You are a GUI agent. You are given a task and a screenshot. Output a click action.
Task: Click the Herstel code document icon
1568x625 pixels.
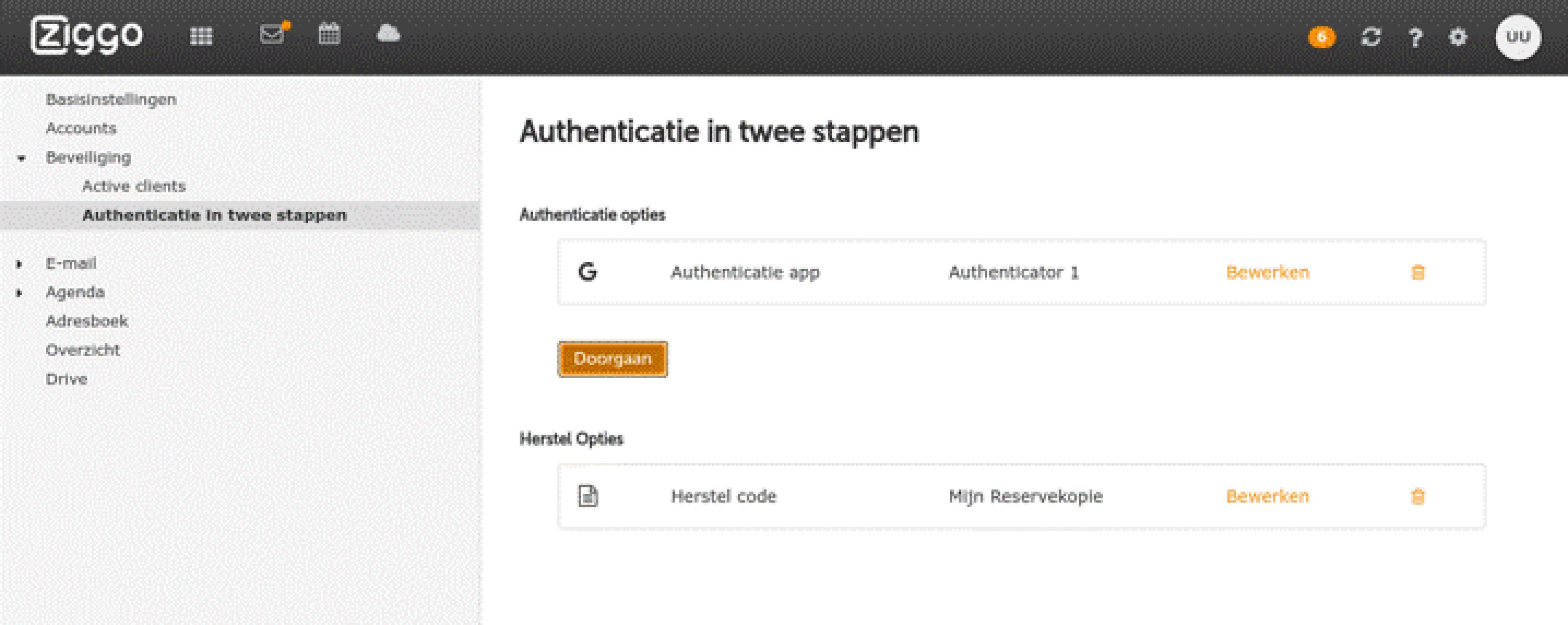(588, 496)
